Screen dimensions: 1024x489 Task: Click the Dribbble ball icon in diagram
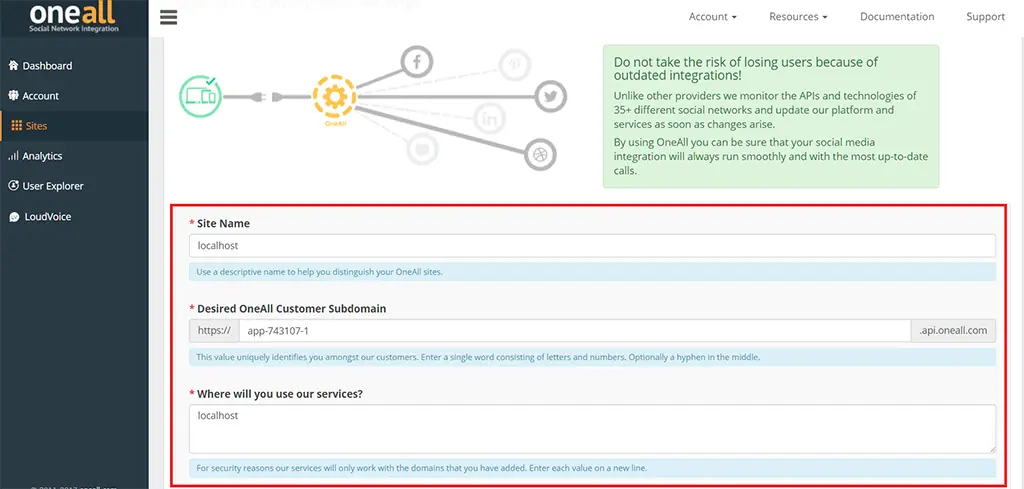pyautogui.click(x=541, y=155)
